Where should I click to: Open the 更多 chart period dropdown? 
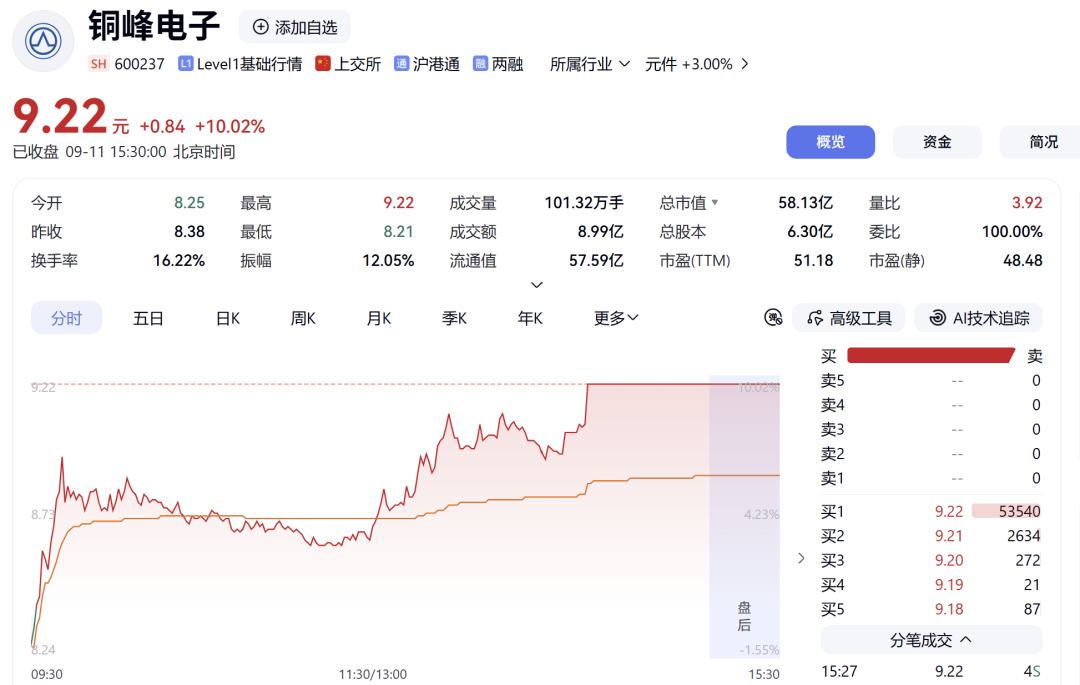[x=616, y=318]
